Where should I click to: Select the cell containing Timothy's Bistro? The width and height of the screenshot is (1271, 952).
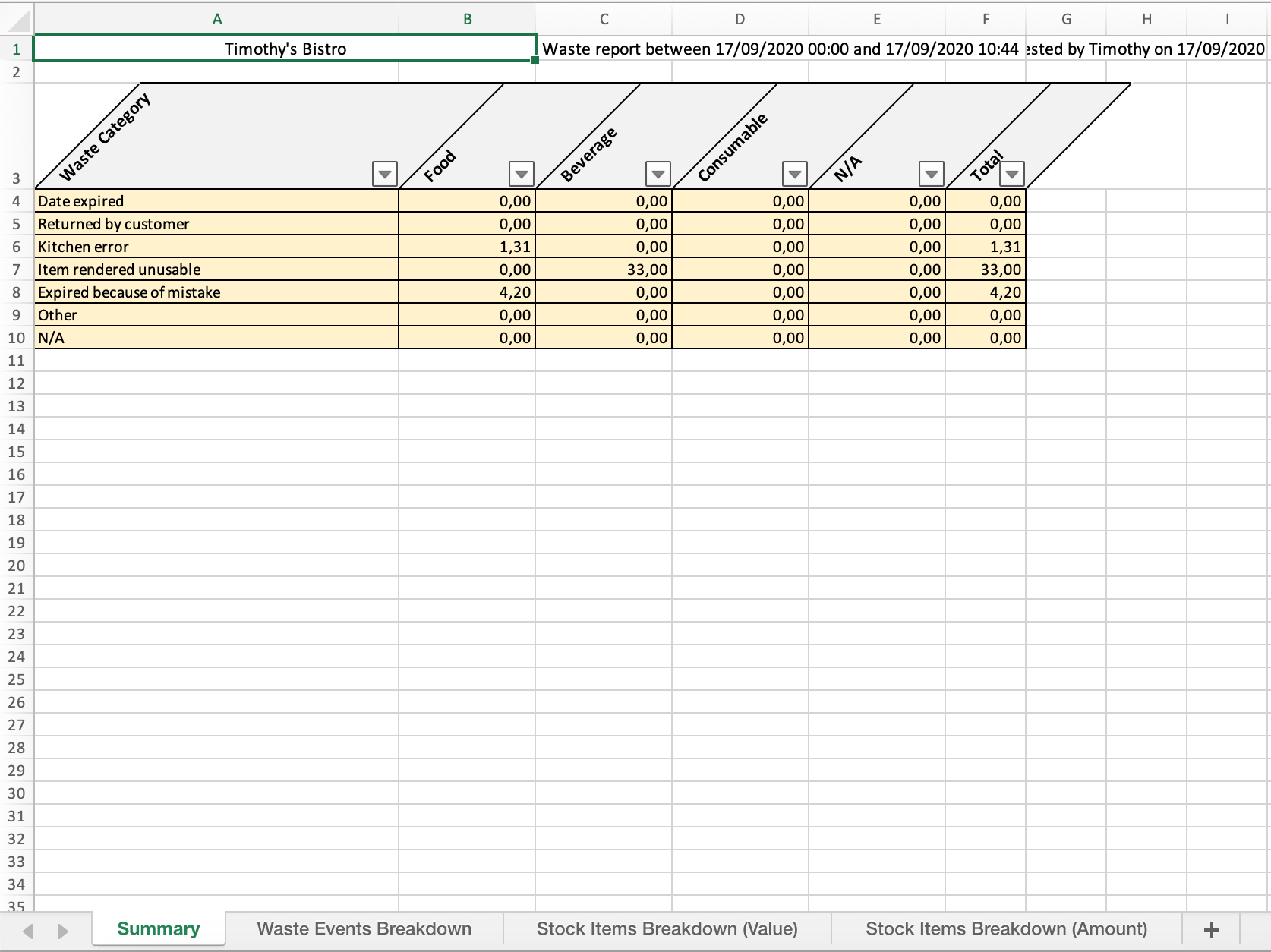[285, 49]
